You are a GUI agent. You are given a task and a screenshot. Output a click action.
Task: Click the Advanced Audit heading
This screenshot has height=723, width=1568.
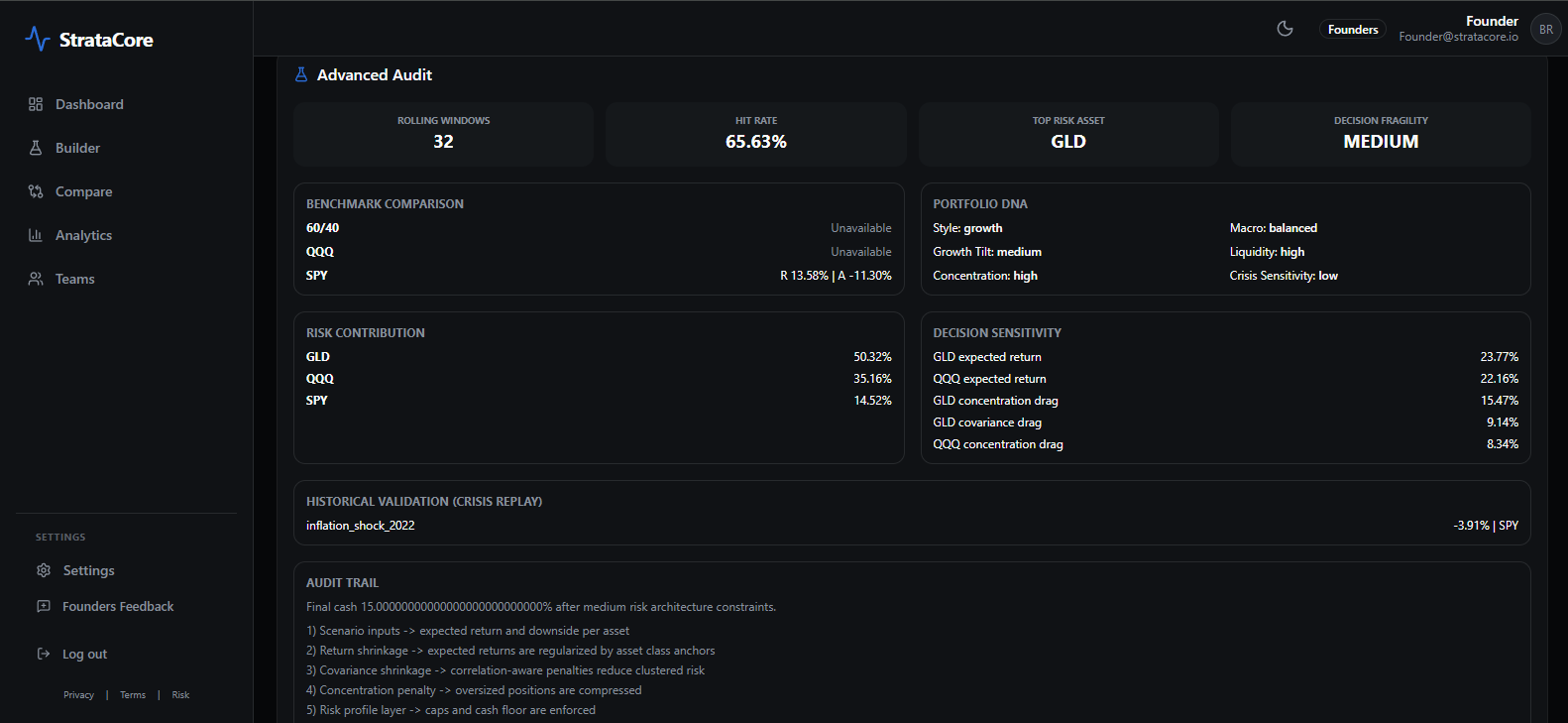pos(375,75)
